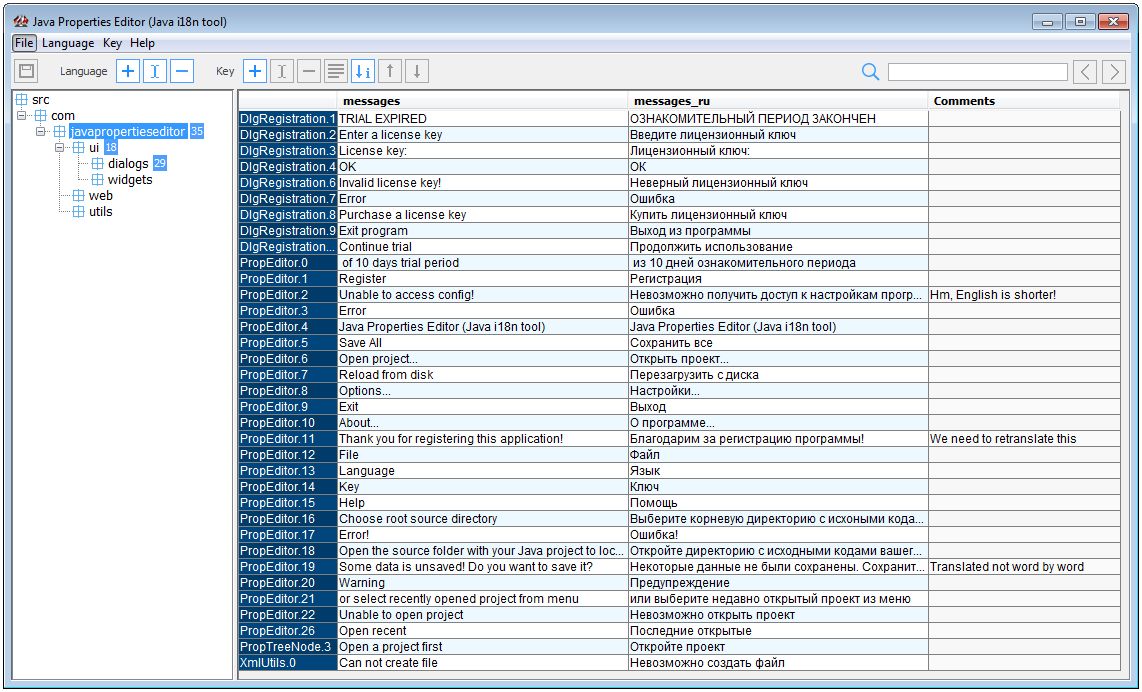This screenshot has width=1142, height=692.
Task: Click the magnifier search icon
Action: (870, 71)
